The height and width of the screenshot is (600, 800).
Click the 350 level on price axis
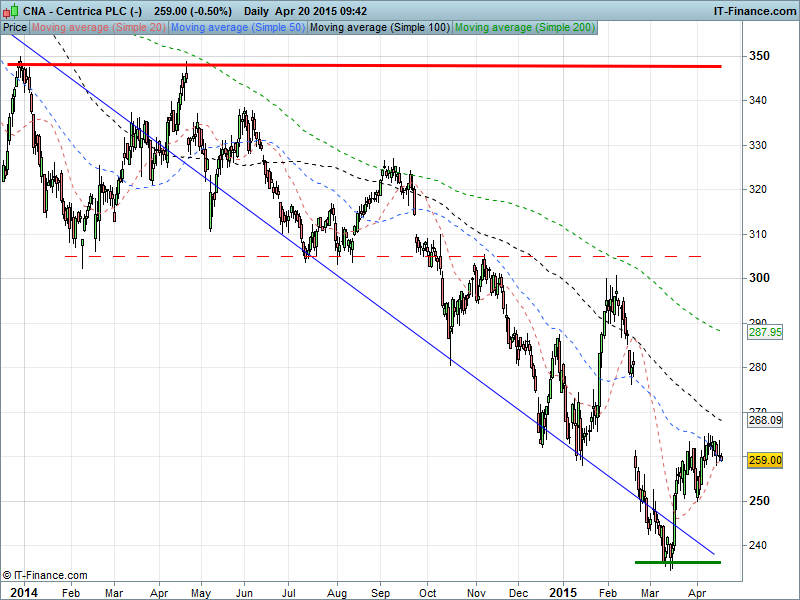[x=760, y=56]
